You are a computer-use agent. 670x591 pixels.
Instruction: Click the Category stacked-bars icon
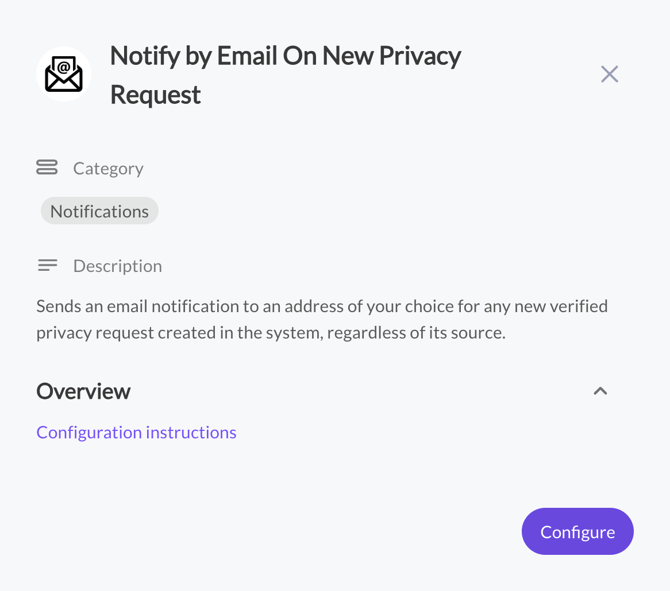tap(47, 168)
